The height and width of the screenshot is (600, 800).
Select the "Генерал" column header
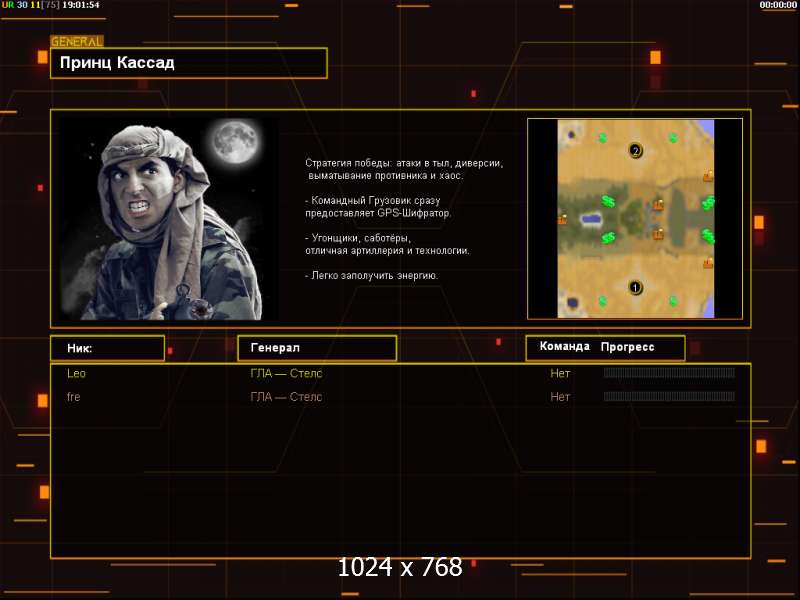[317, 348]
